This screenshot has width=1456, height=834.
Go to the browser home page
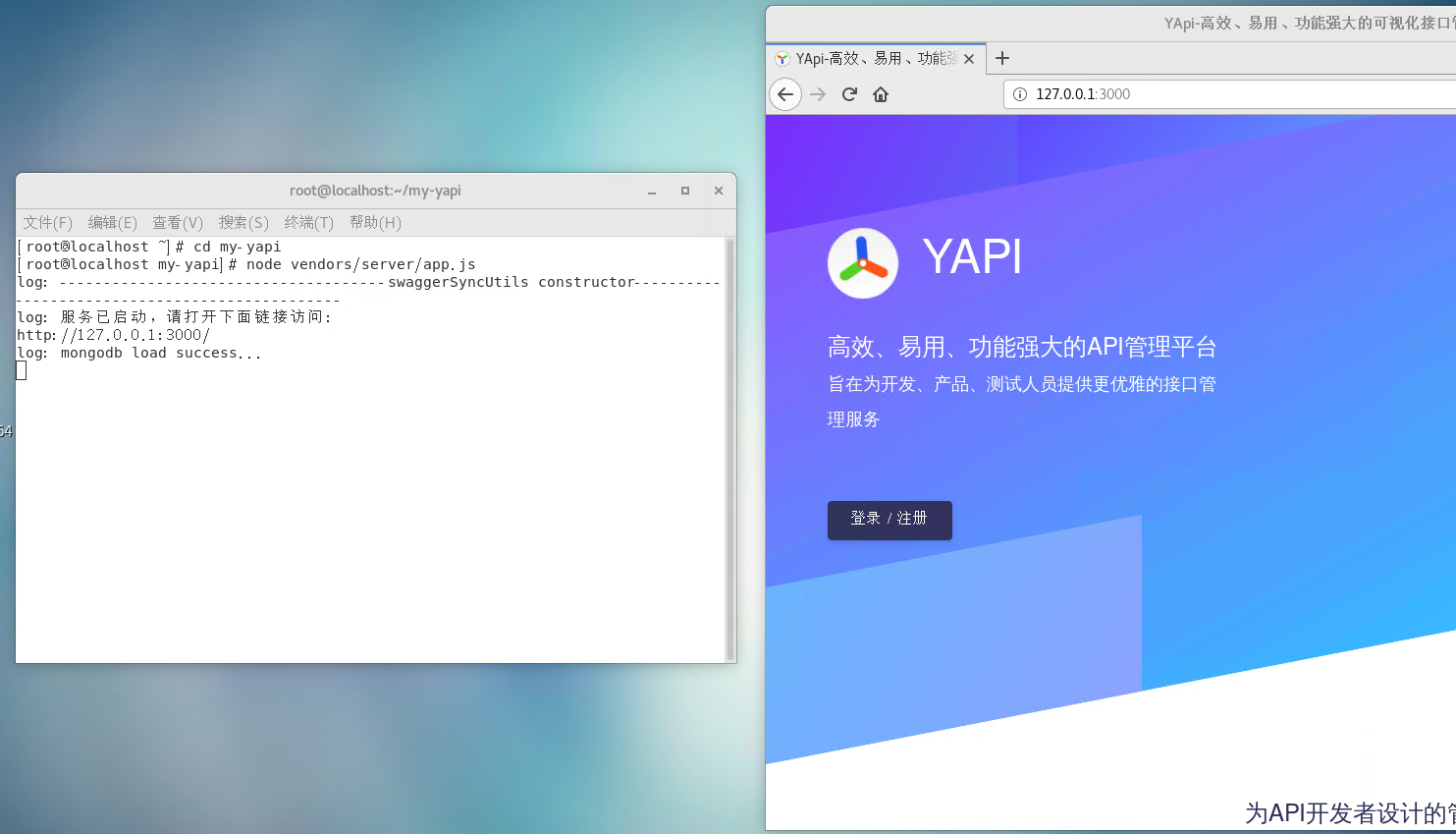pyautogui.click(x=881, y=94)
